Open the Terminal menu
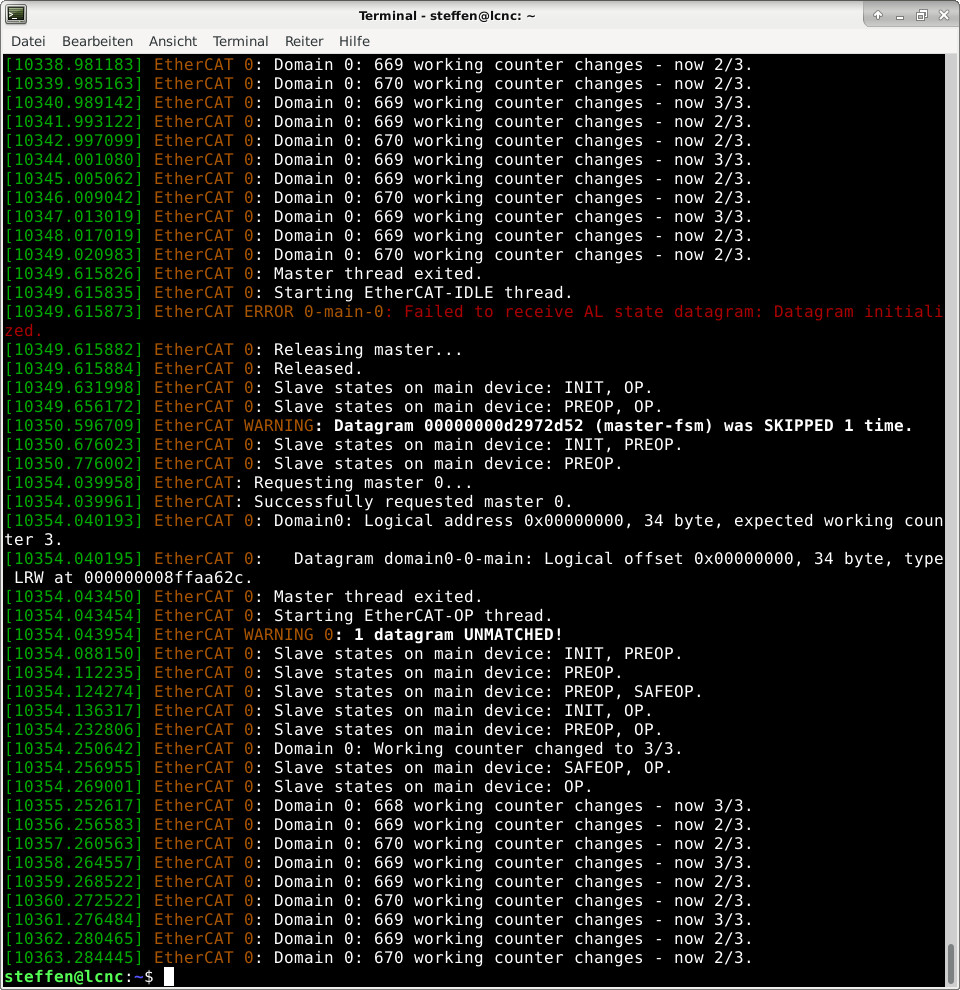The image size is (960, 990). [240, 41]
